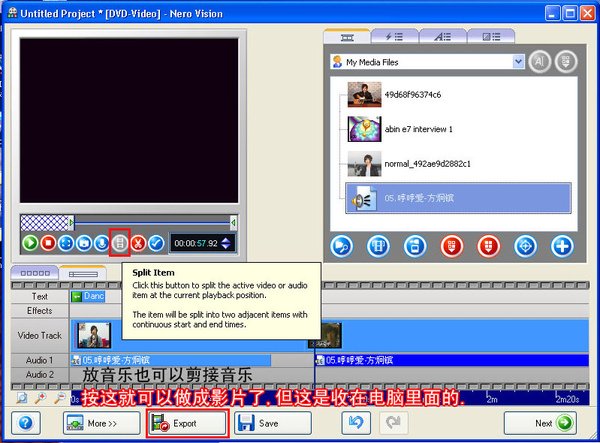Switch to the media files tab

pos(347,37)
